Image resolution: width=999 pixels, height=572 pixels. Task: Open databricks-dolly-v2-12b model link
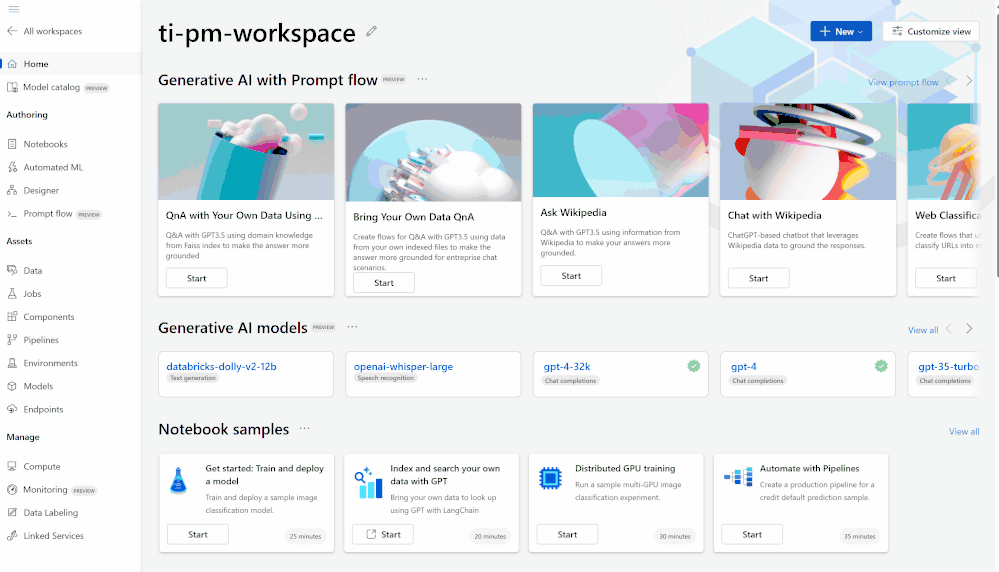point(221,366)
